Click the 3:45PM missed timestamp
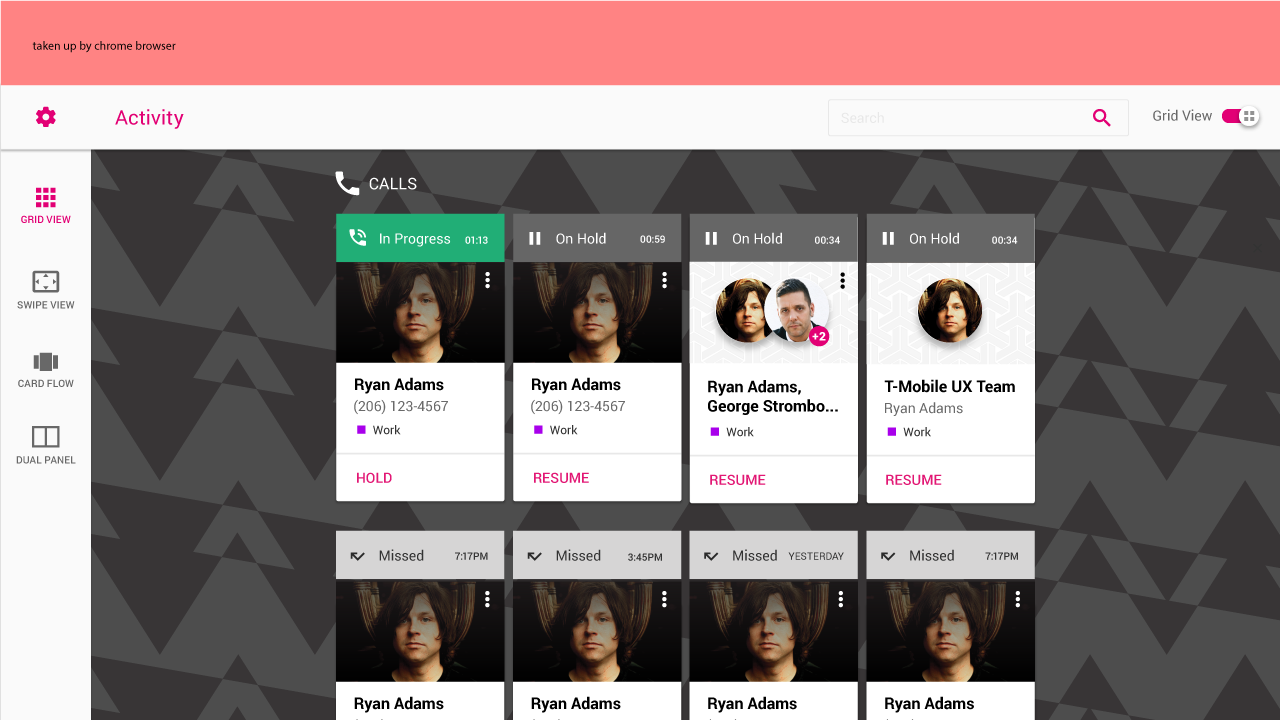 pos(645,557)
